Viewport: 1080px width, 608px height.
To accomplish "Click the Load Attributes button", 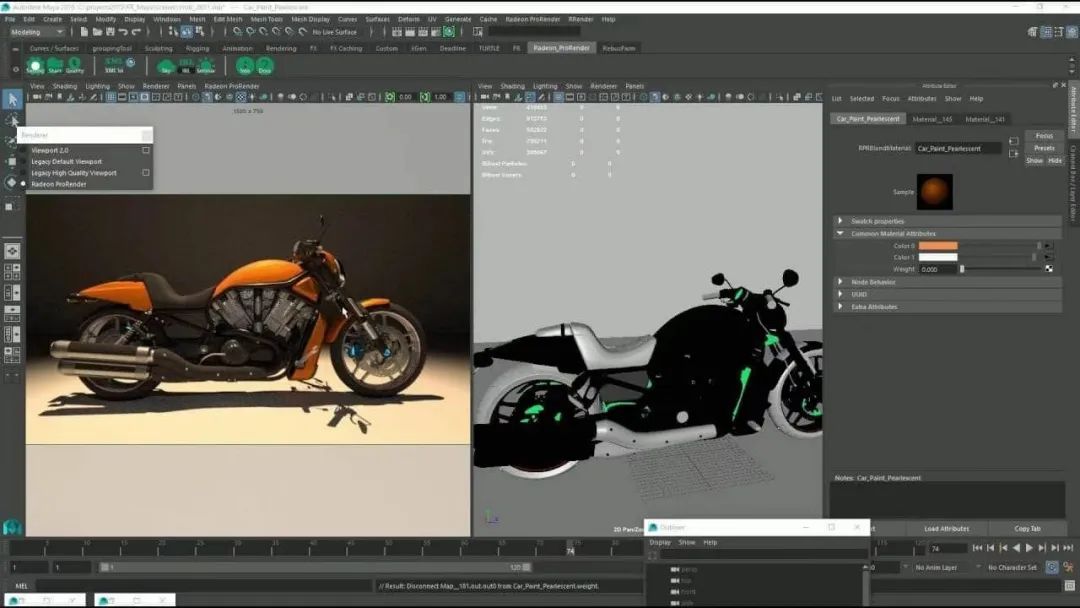I will click(x=946, y=529).
